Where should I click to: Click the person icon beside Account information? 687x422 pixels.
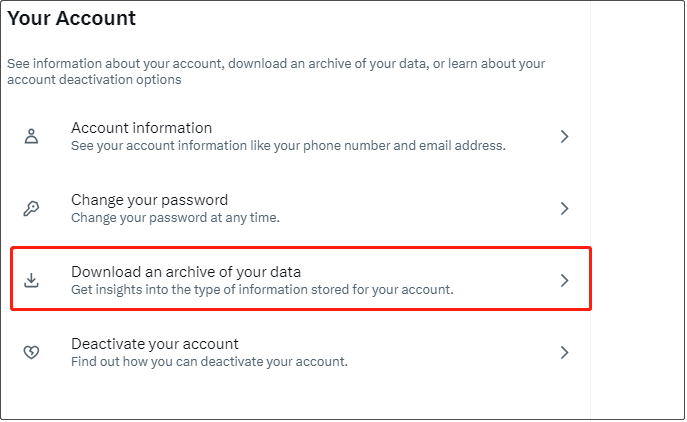click(31, 136)
